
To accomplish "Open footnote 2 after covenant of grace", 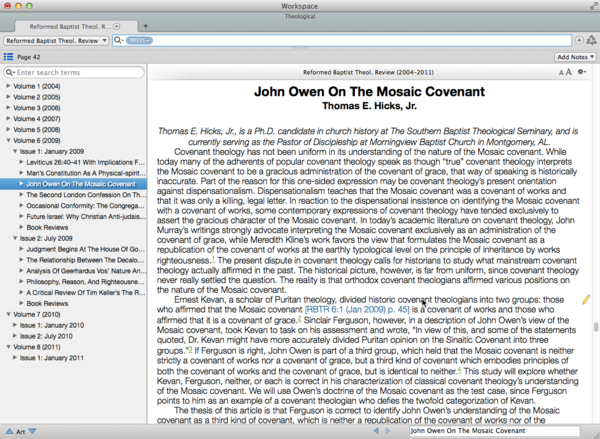I will point(299,318).
